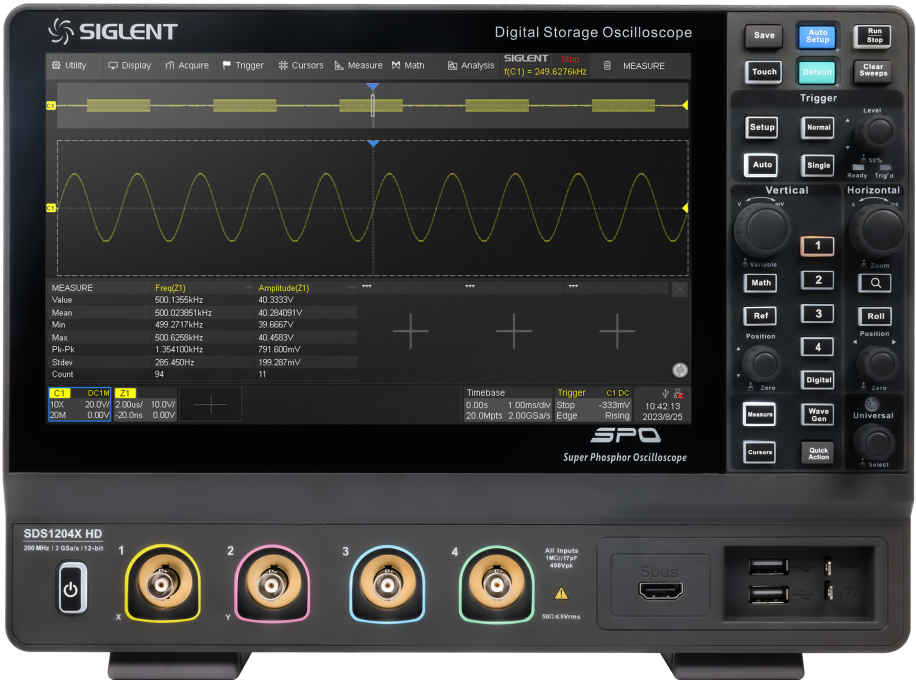Open the Z1 zoom descriptor box

(145, 404)
